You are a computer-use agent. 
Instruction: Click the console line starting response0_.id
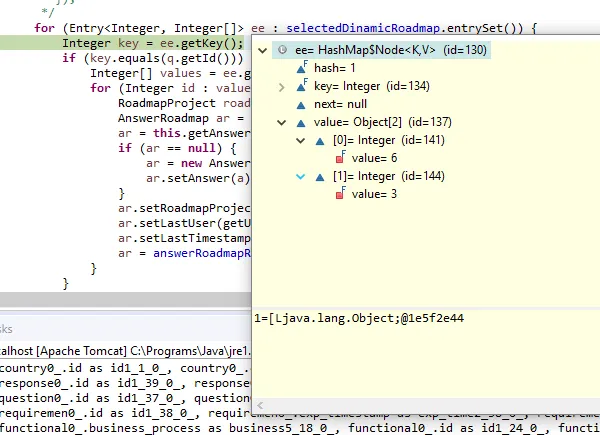tap(125, 383)
